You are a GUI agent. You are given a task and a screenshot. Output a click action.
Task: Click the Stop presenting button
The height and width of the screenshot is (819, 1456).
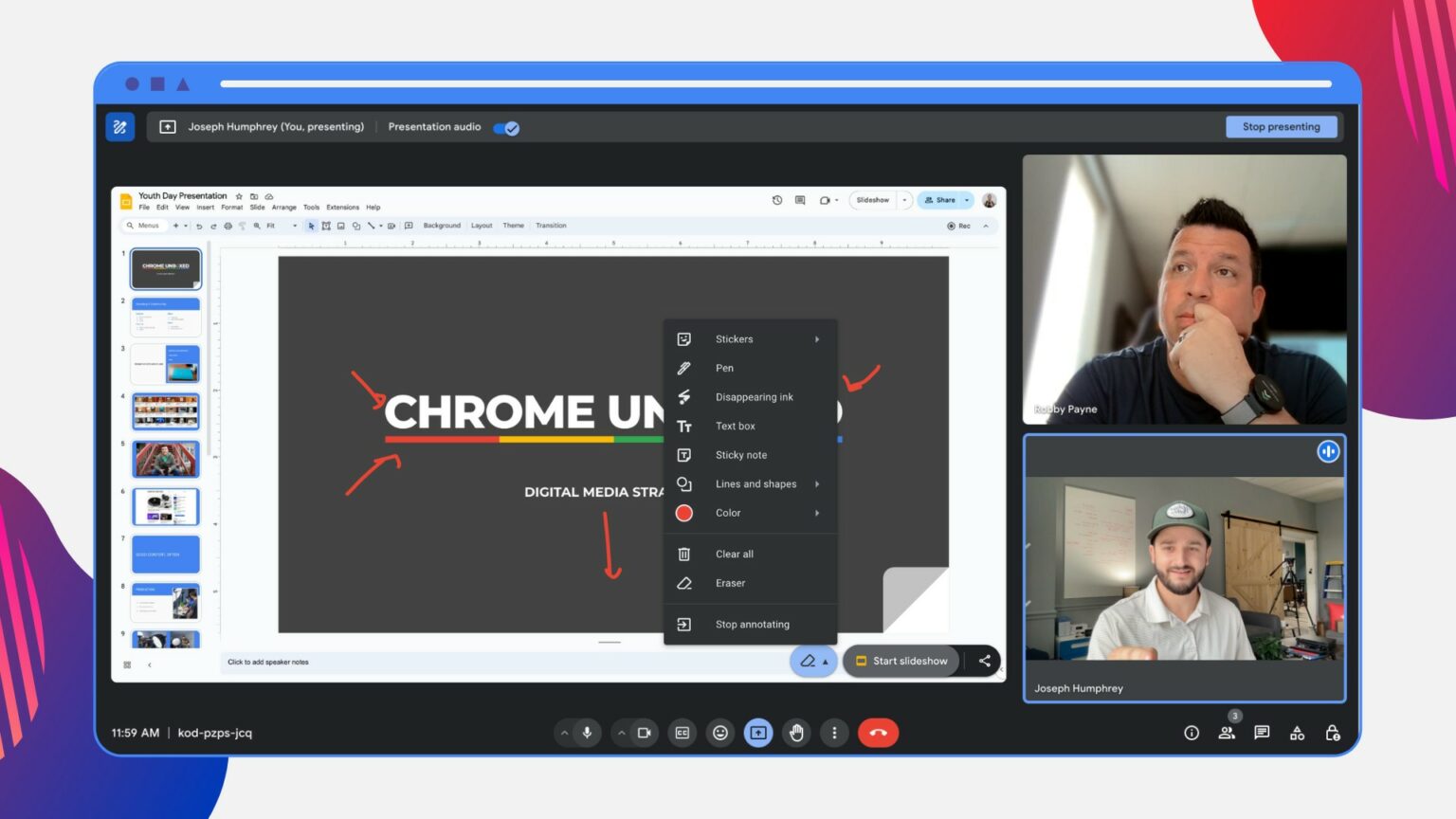[1281, 127]
